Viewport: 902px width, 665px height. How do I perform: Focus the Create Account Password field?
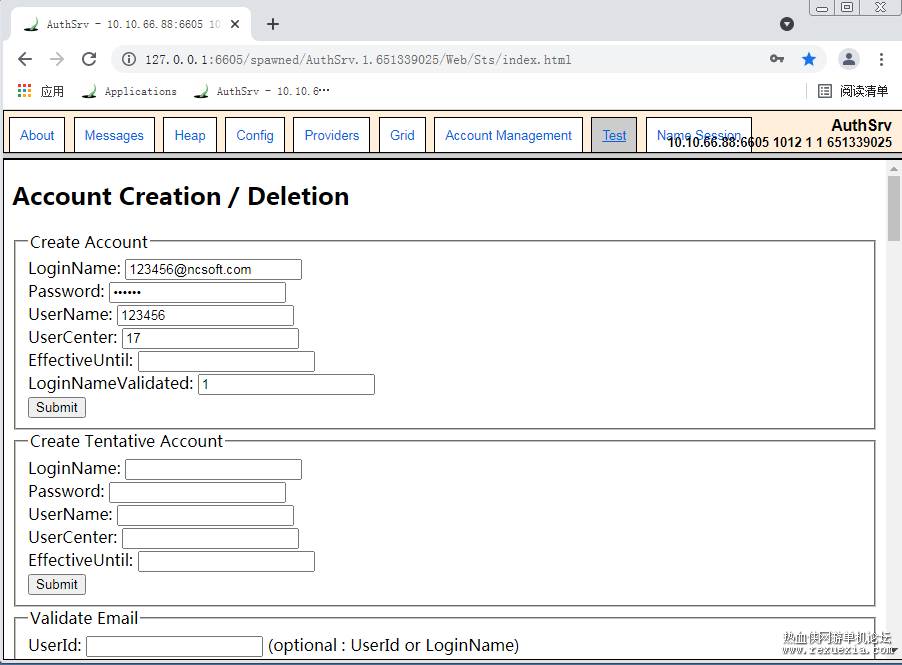(x=197, y=292)
